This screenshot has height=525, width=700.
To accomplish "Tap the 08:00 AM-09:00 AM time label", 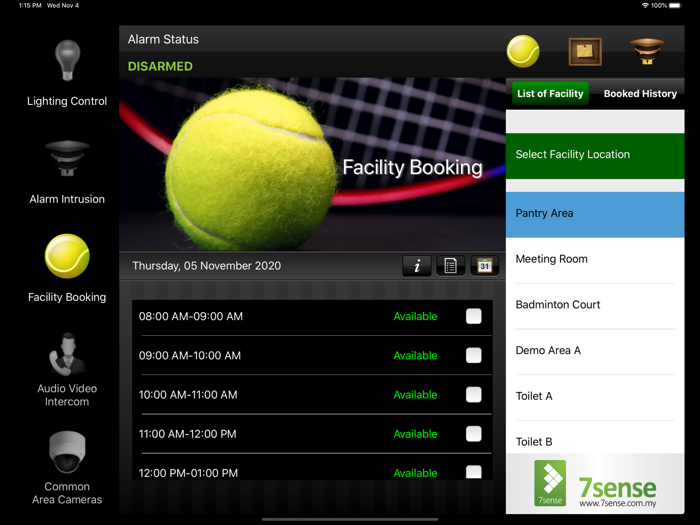I will pos(191,317).
